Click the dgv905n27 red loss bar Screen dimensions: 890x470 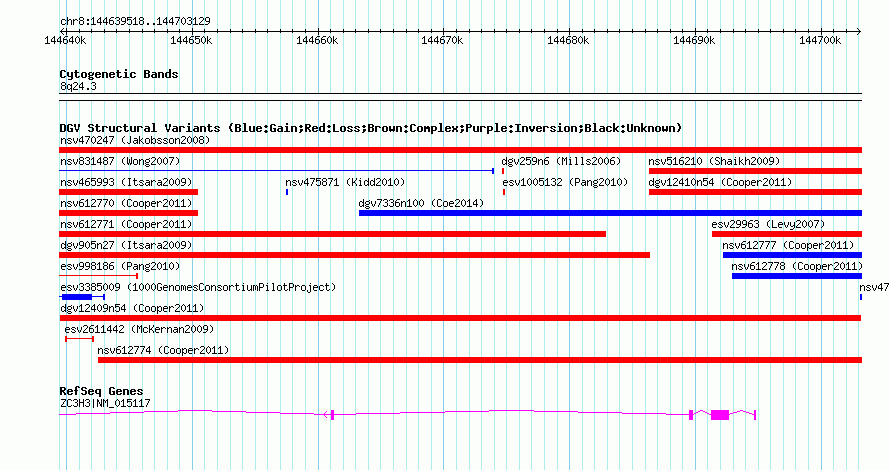(x=354, y=255)
